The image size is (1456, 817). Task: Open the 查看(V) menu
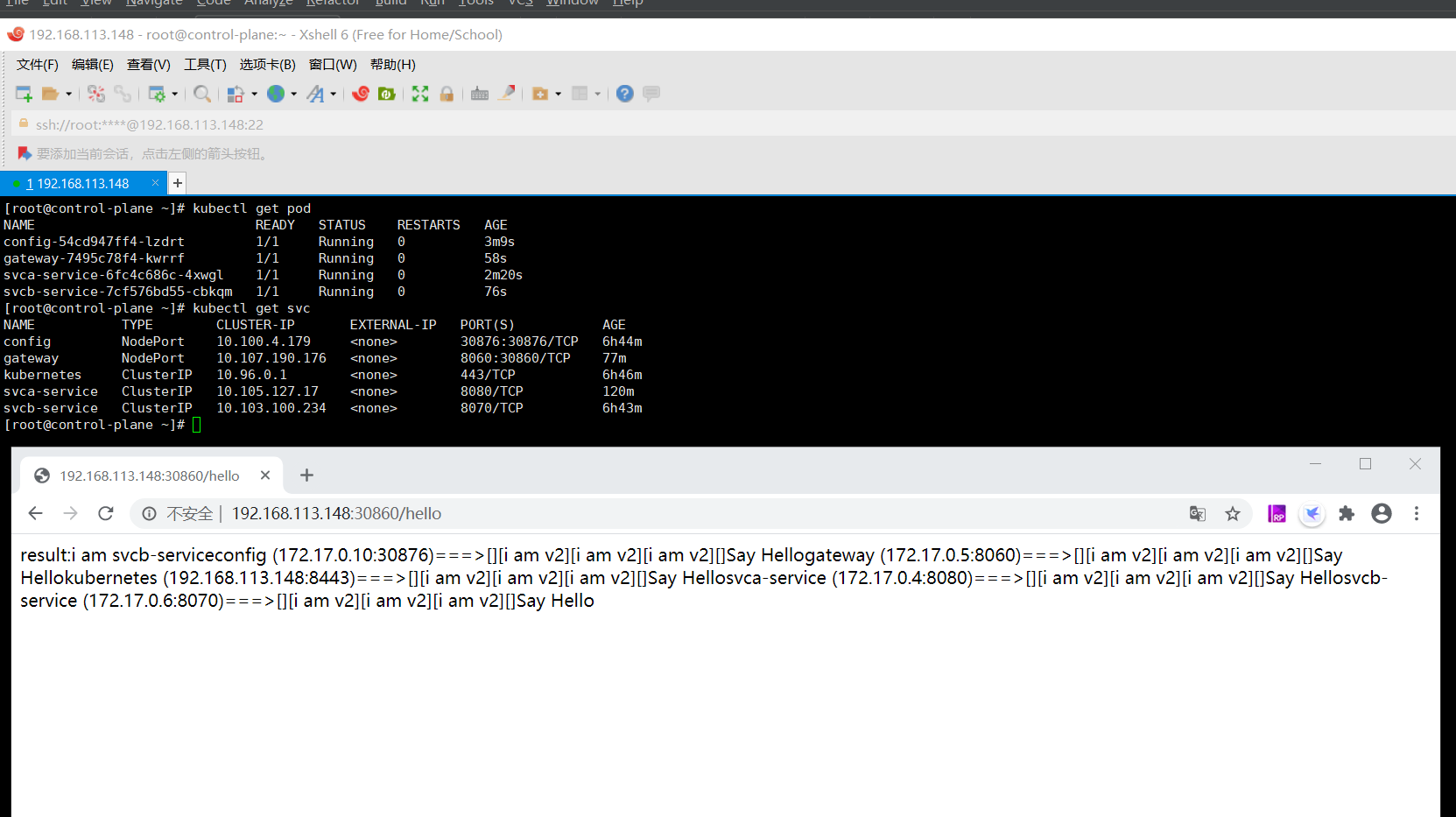tap(149, 65)
